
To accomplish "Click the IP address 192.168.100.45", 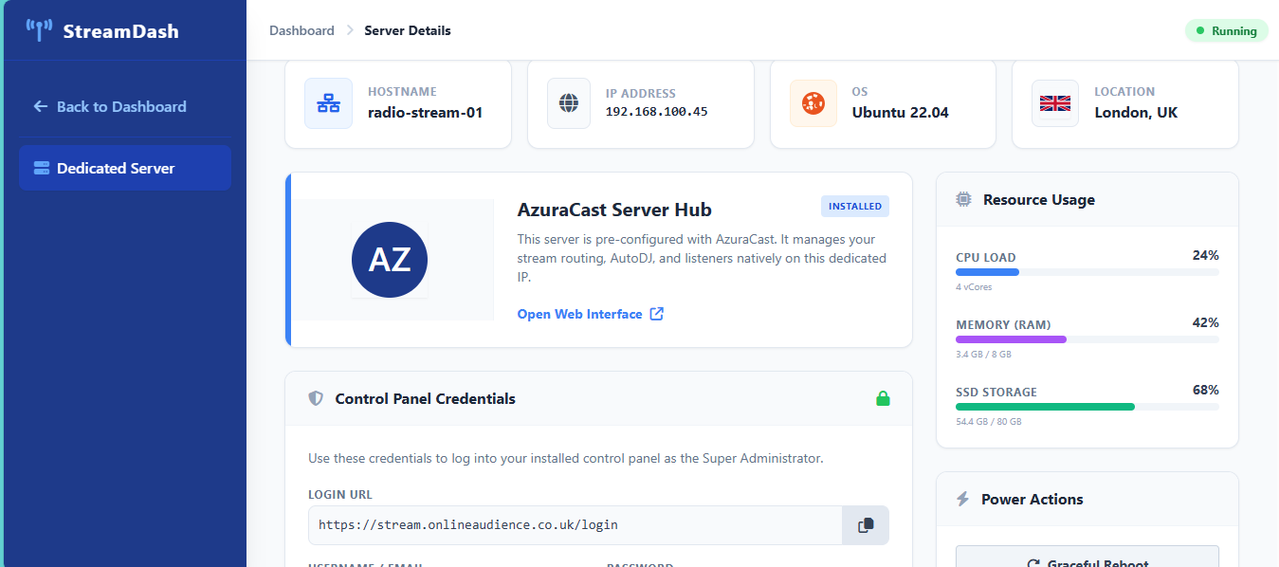I will [657, 112].
